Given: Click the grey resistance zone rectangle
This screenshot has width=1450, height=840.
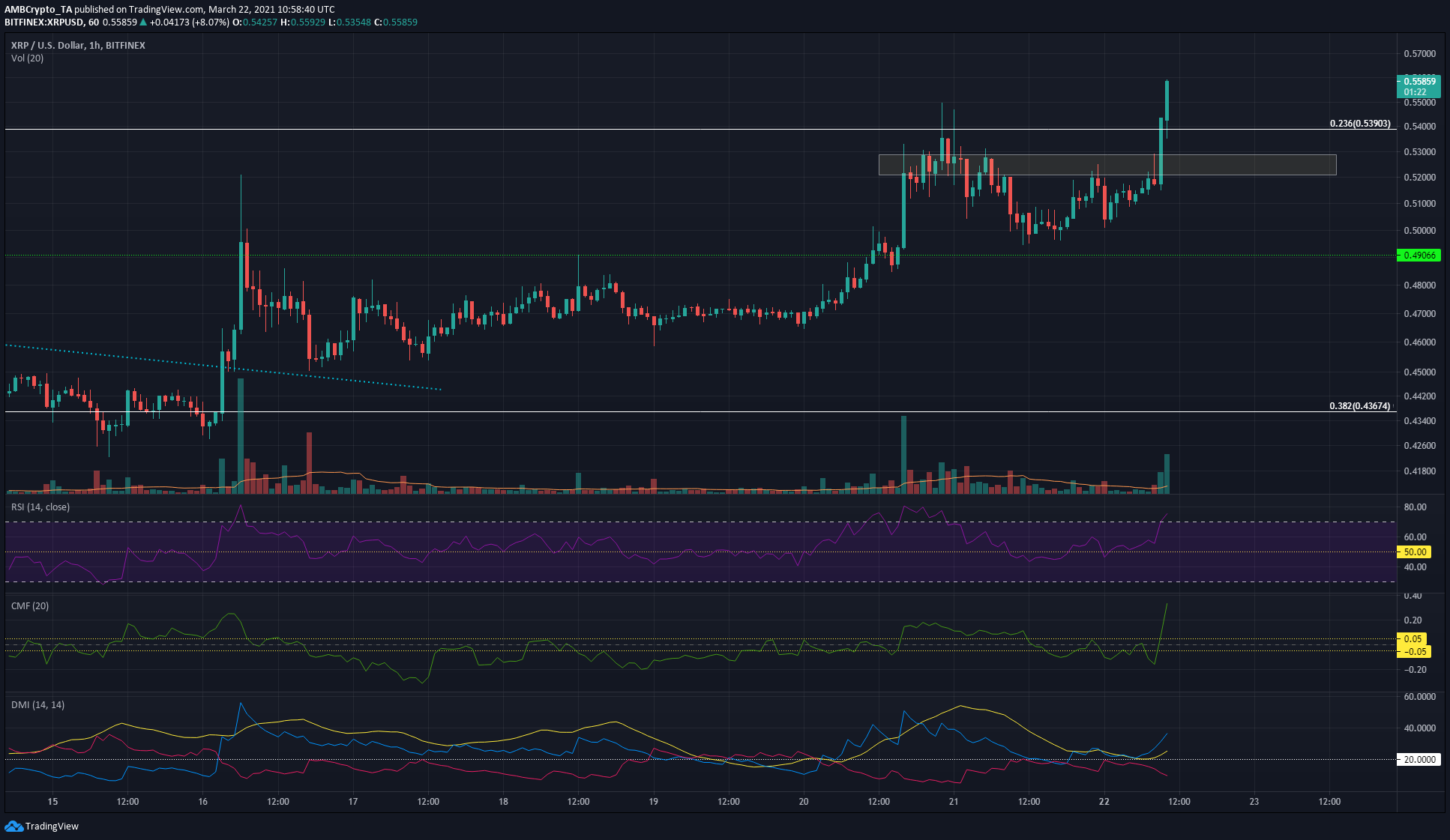Looking at the screenshot, I should (x=1107, y=165).
